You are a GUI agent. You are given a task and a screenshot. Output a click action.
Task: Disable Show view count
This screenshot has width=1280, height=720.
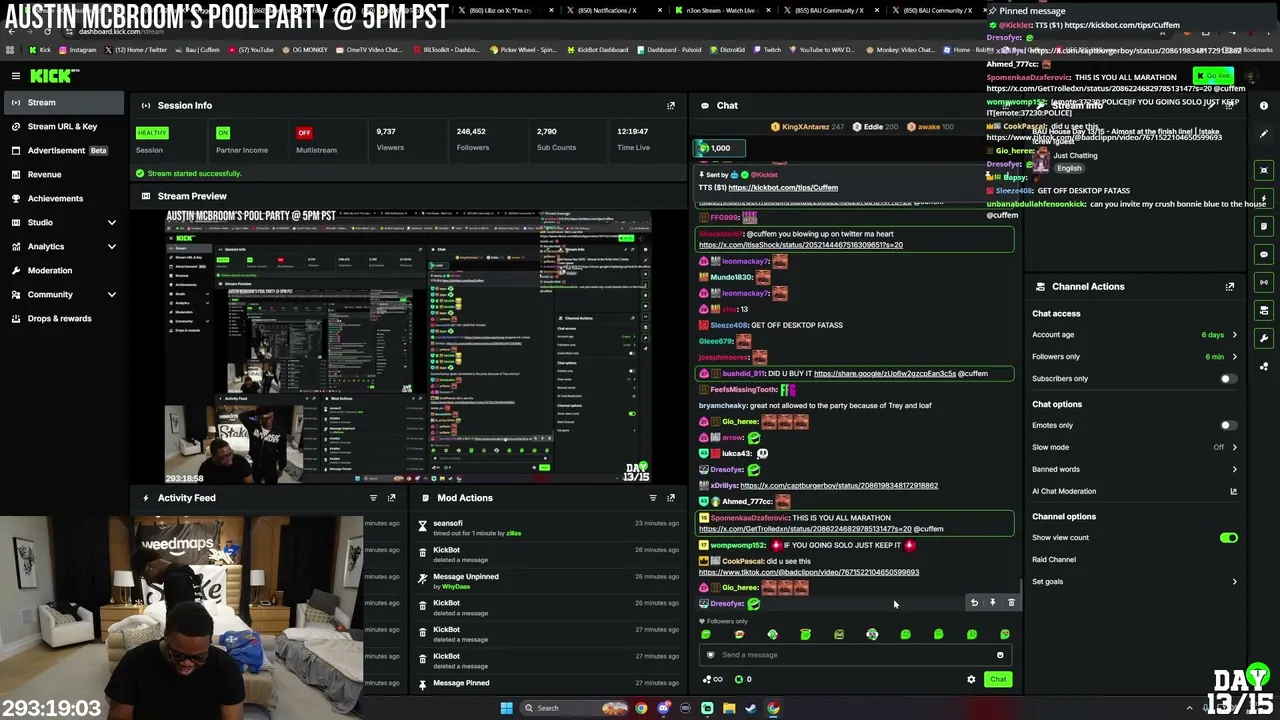[1228, 538]
